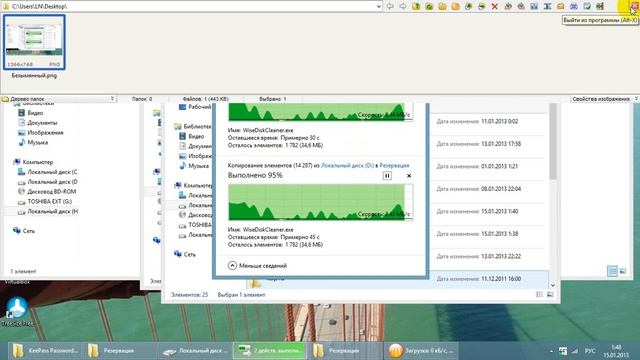Screen dimensions: 640x360
Task: Open the 2 действ. выполн... taskbar button
Action: pos(269,351)
